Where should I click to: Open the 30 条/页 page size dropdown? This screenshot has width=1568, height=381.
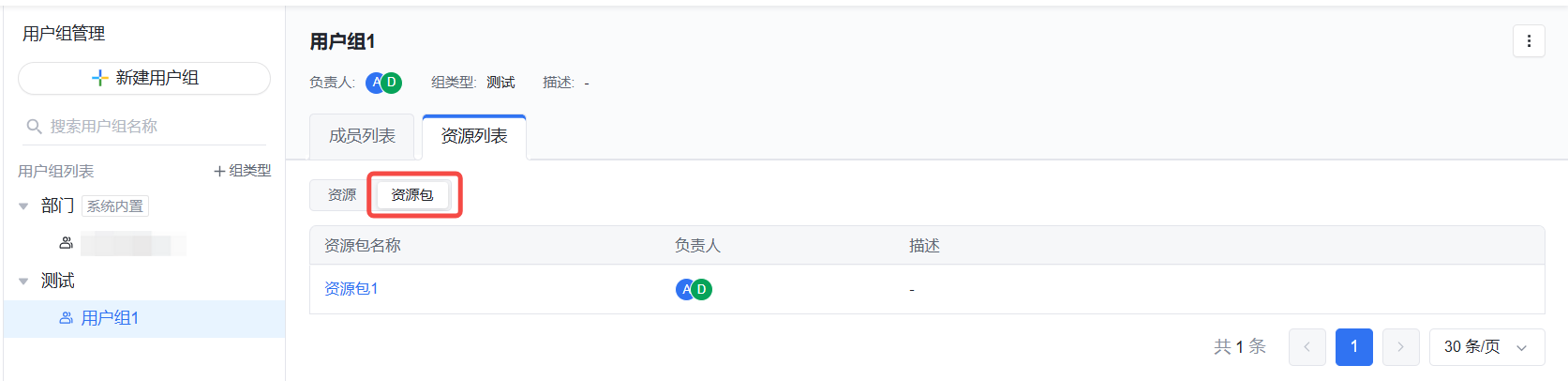point(1486,347)
